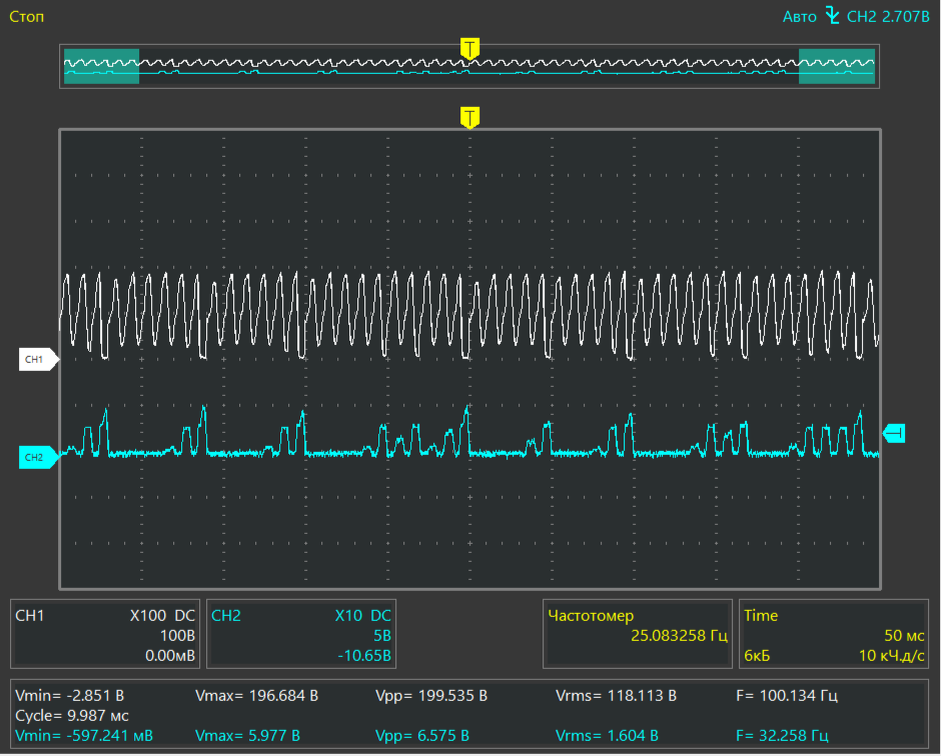This screenshot has width=941, height=756.
Task: Click the Vmin= -2.851 В measurement
Action: click(70, 696)
